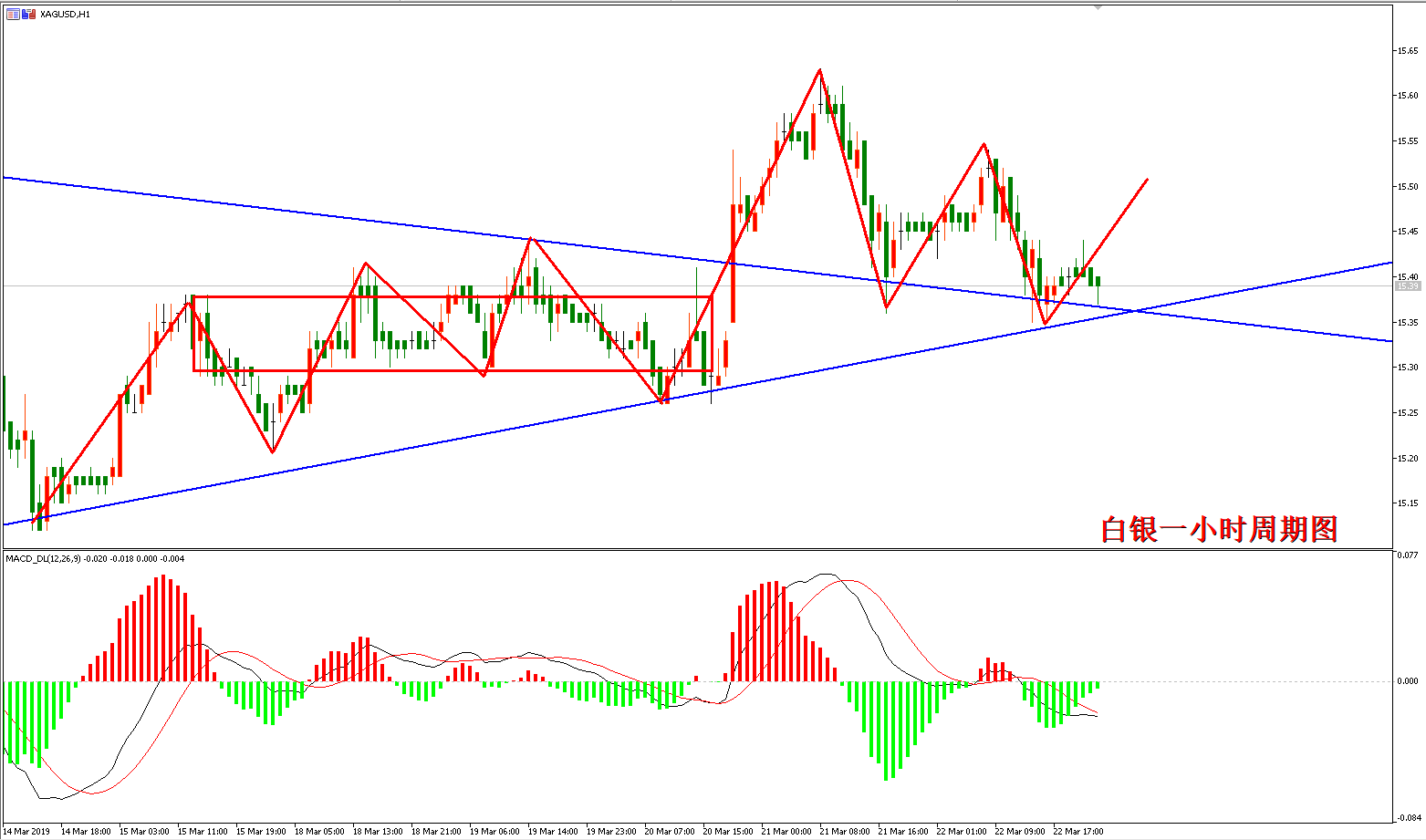Click the 19 Mar 14:00 time label
The image size is (1426, 840).
point(553,832)
